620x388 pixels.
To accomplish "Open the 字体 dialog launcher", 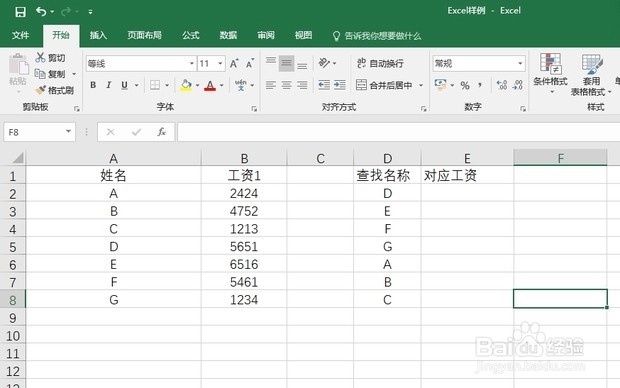I will (254, 108).
